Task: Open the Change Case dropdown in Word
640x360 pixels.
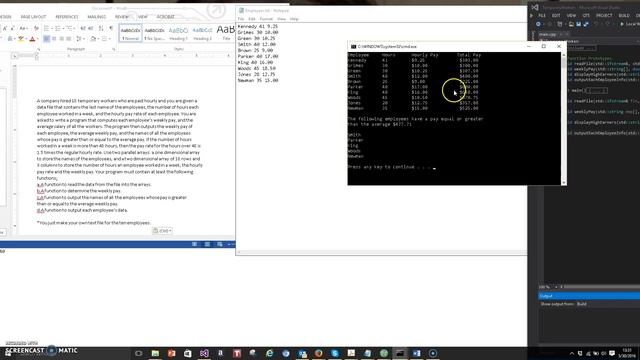Action: (23, 28)
